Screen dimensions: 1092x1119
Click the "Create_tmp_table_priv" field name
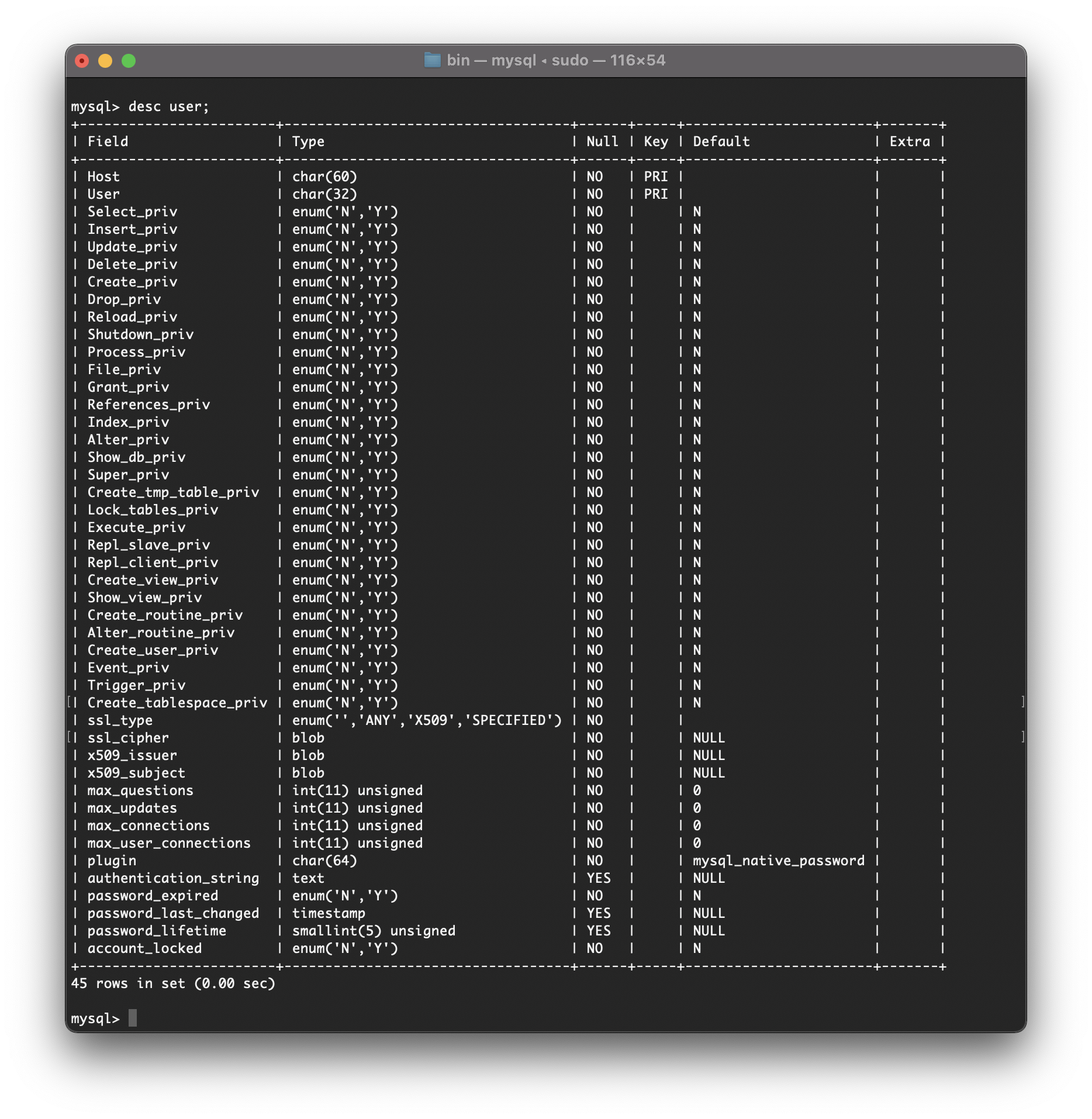pyautogui.click(x=174, y=492)
